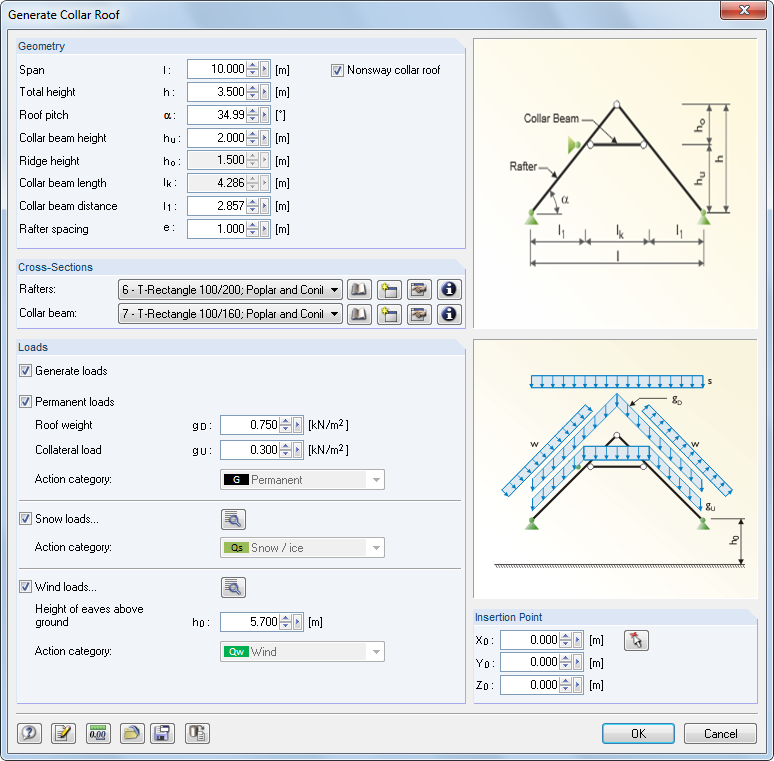
Task: Open the X0 insertion value picker arrow
Action: (x=578, y=640)
